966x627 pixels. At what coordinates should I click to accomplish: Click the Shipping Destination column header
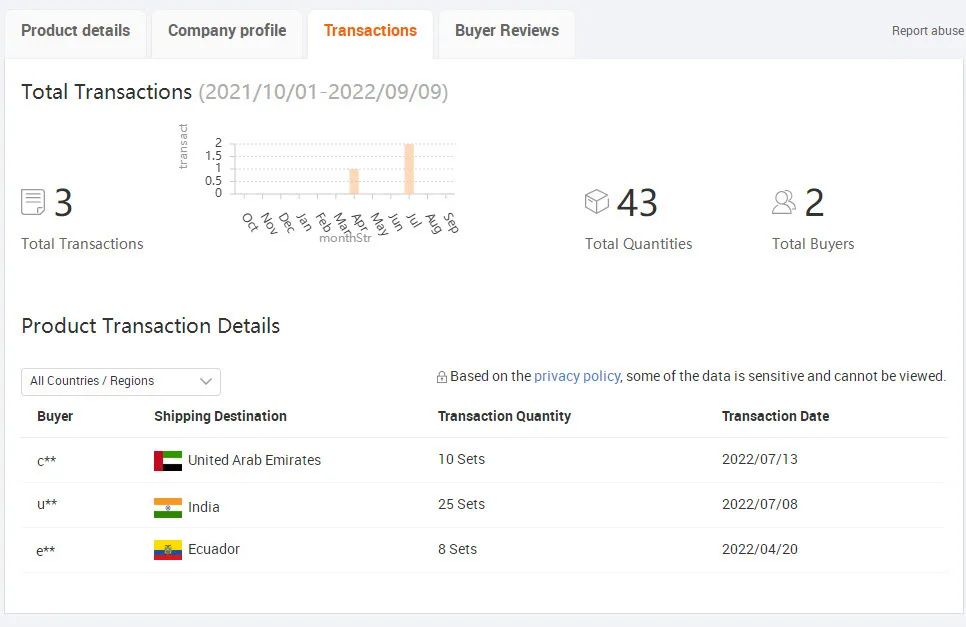coord(220,416)
